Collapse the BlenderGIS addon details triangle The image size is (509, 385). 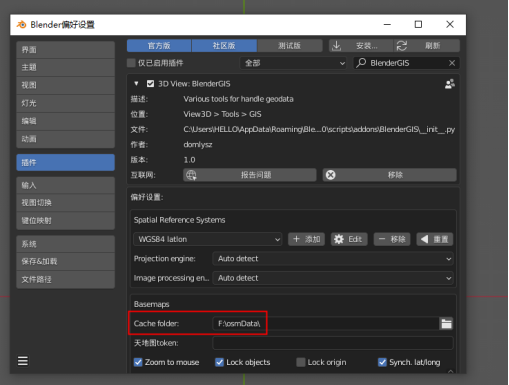[136, 83]
